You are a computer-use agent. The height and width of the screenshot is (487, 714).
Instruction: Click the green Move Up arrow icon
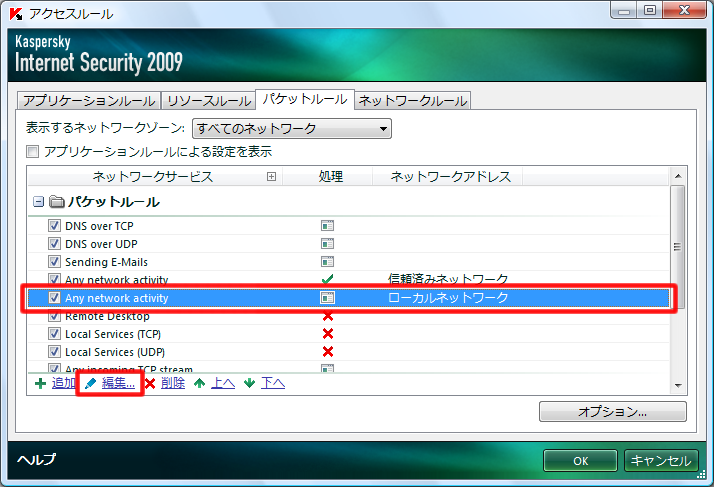200,383
